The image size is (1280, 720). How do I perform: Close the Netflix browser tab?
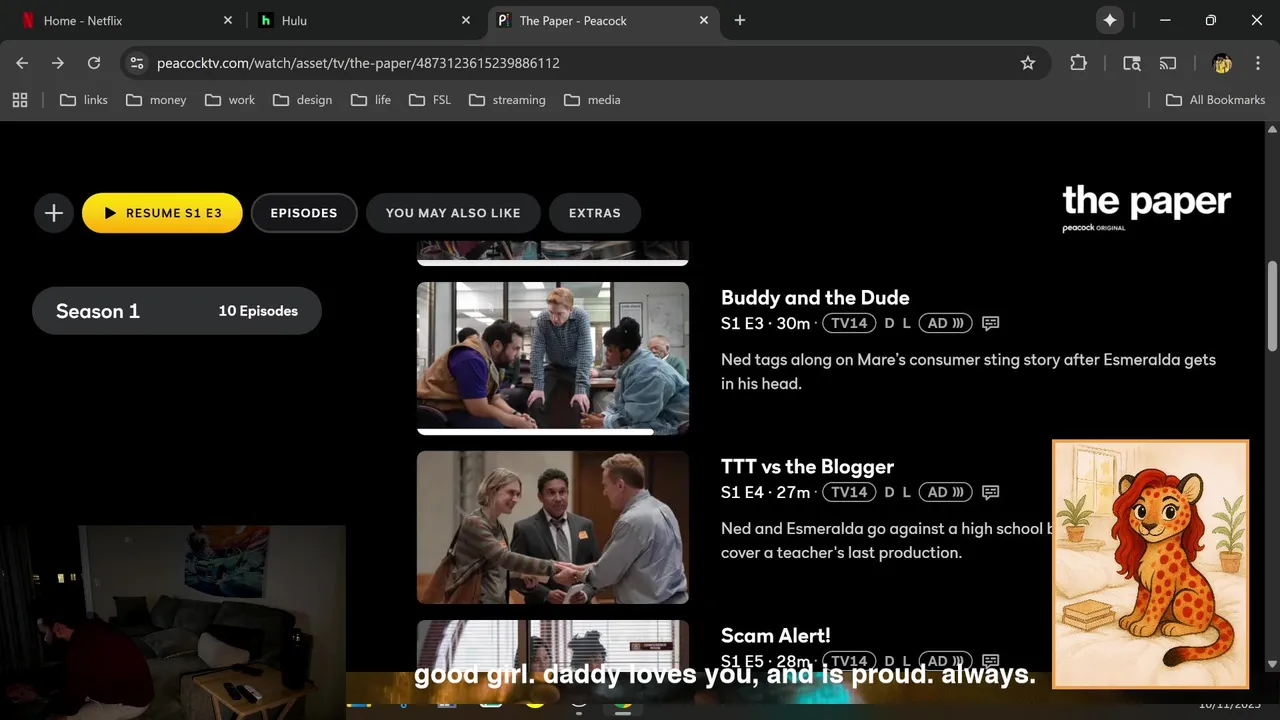click(228, 20)
